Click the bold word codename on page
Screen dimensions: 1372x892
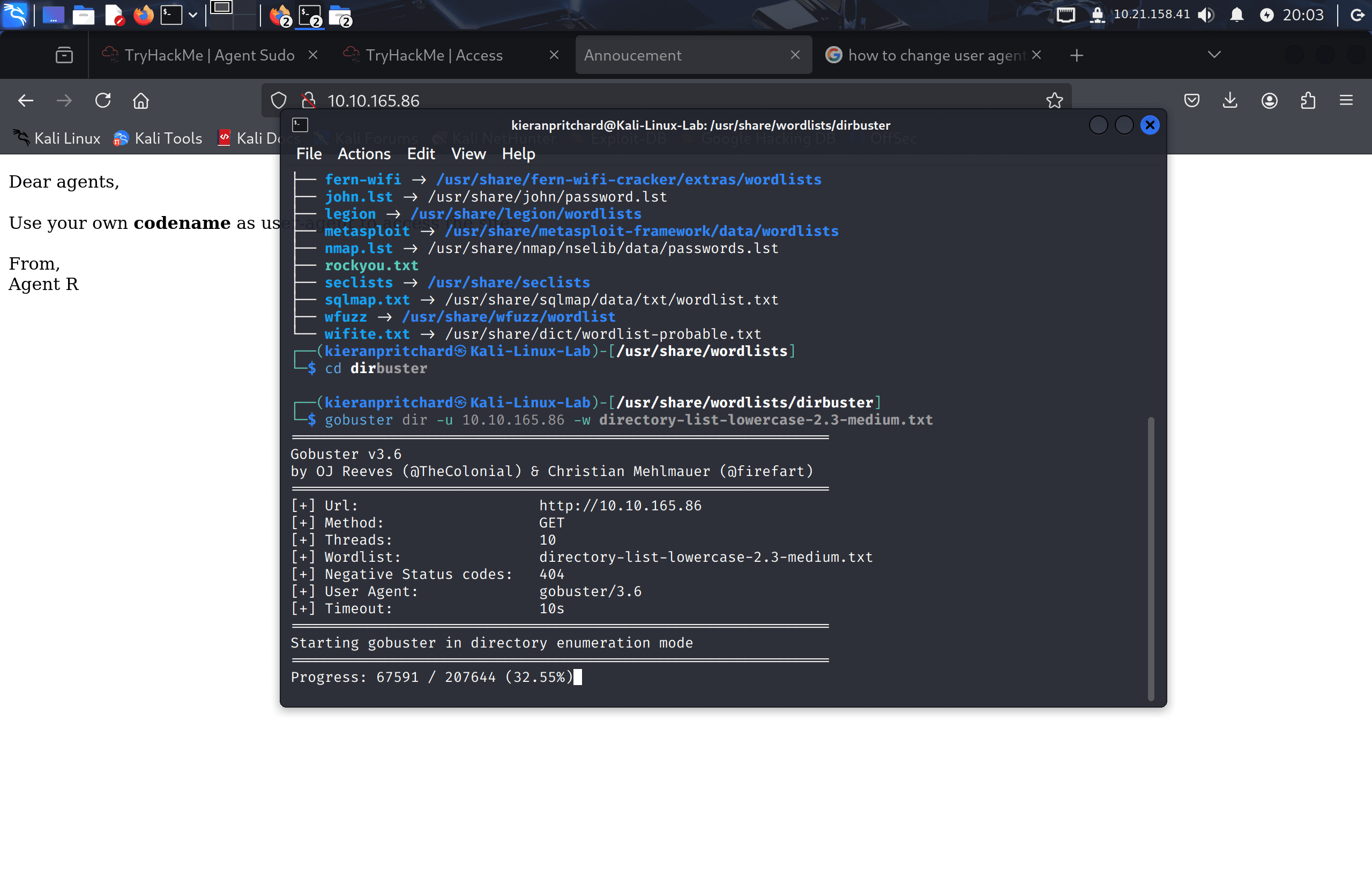point(182,222)
